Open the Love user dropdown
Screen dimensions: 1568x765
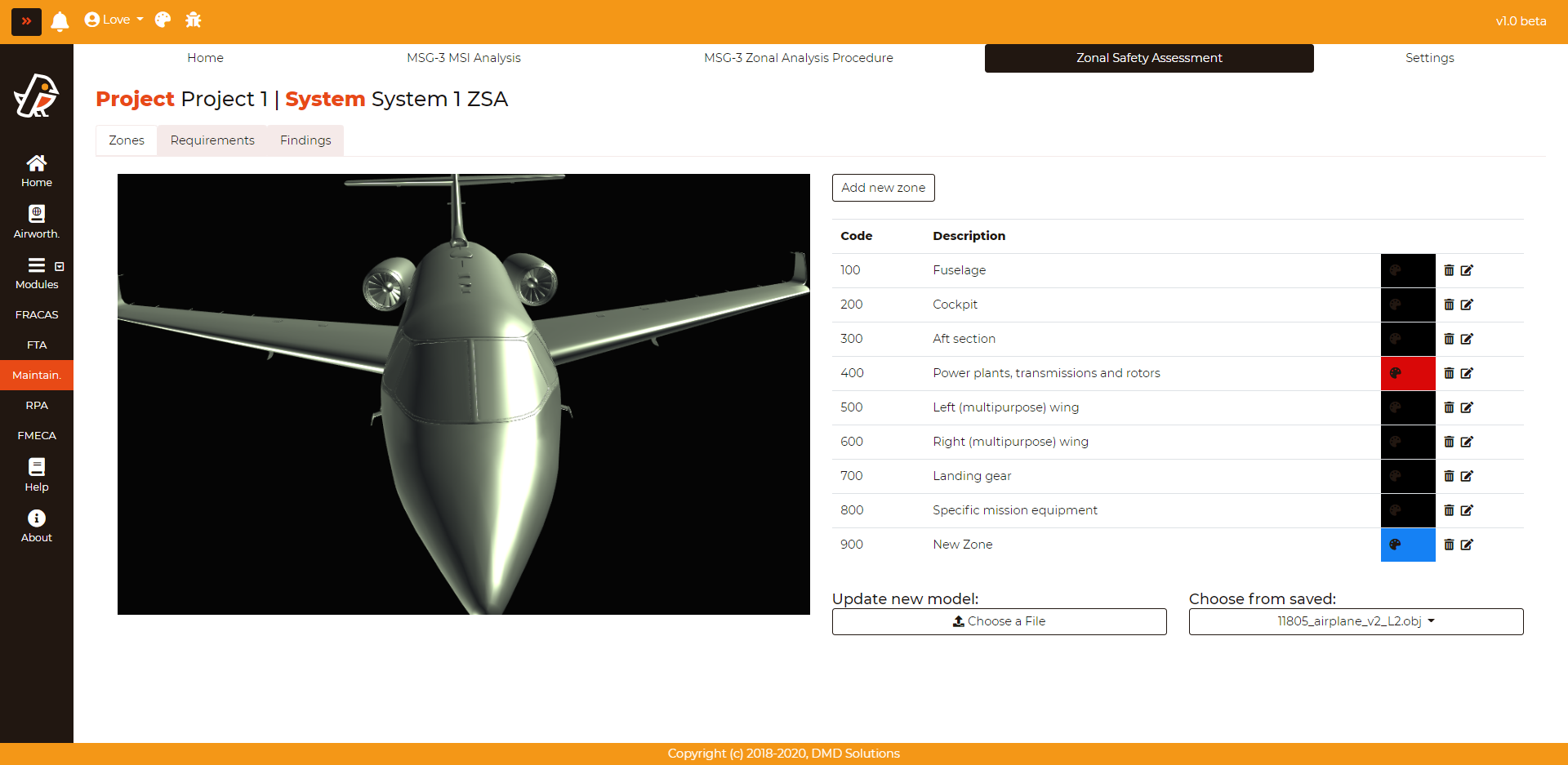point(114,20)
